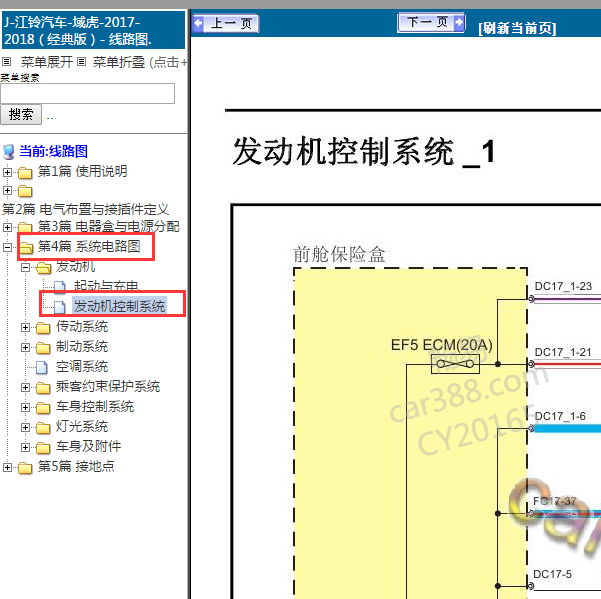This screenshot has height=599, width=601.
Task: Click the computer icon beside 当前:线路图
Action: tap(8, 152)
